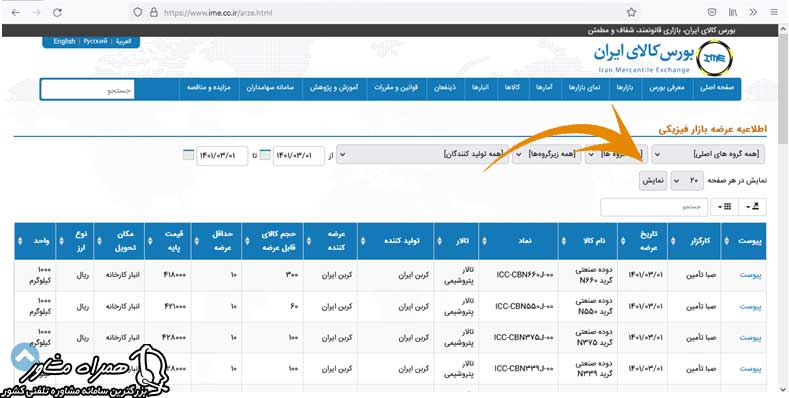
Task: Click the دوده صنعتی گرید N660 cell
Action: pyautogui.click(x=588, y=275)
